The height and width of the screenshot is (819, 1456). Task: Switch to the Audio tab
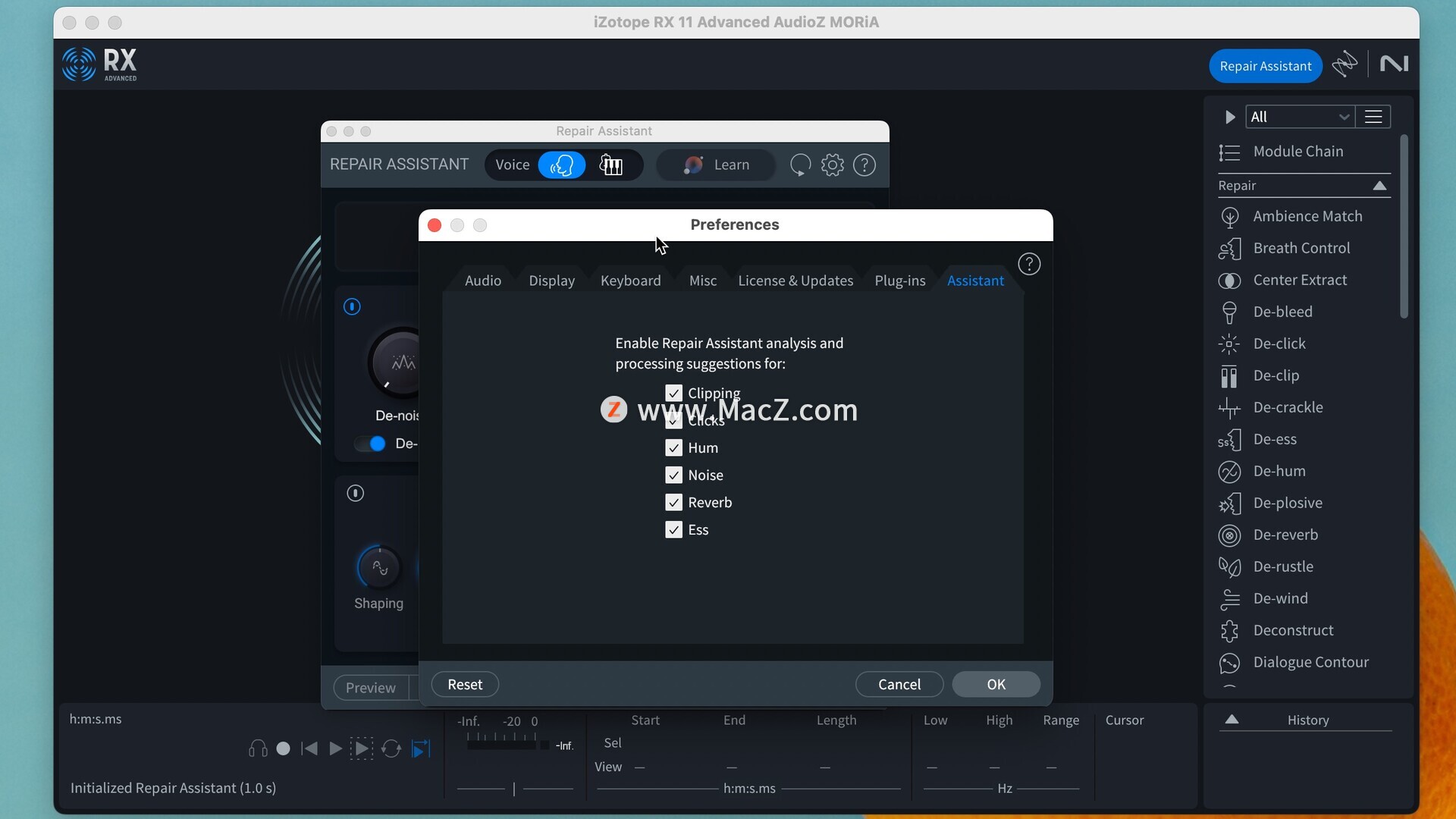483,281
